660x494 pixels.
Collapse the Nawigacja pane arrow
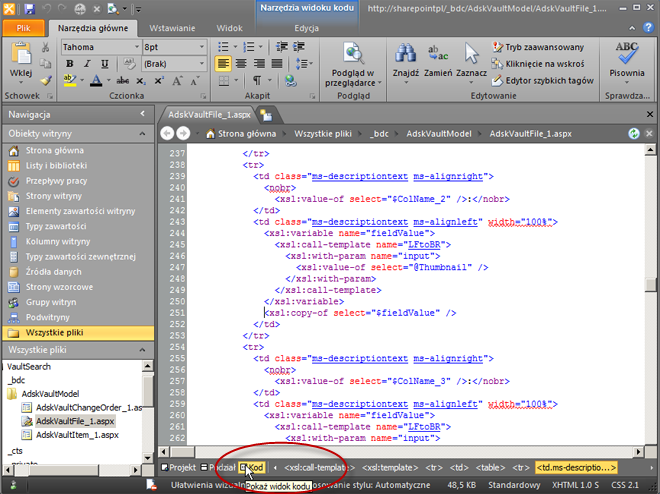(142, 114)
